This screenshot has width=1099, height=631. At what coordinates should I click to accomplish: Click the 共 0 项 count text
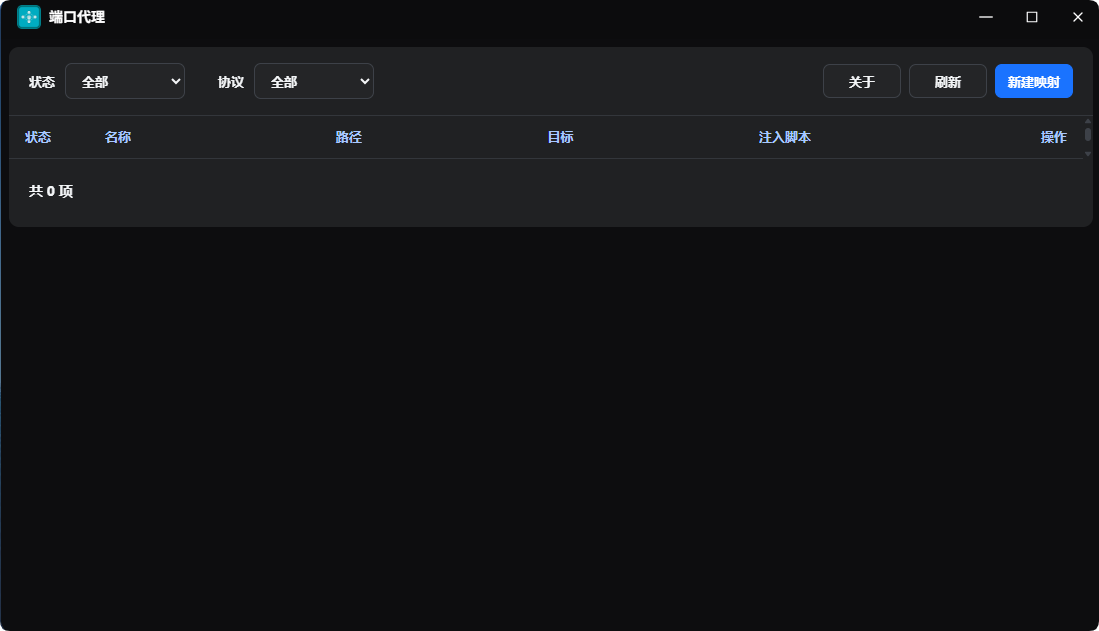[x=50, y=191]
